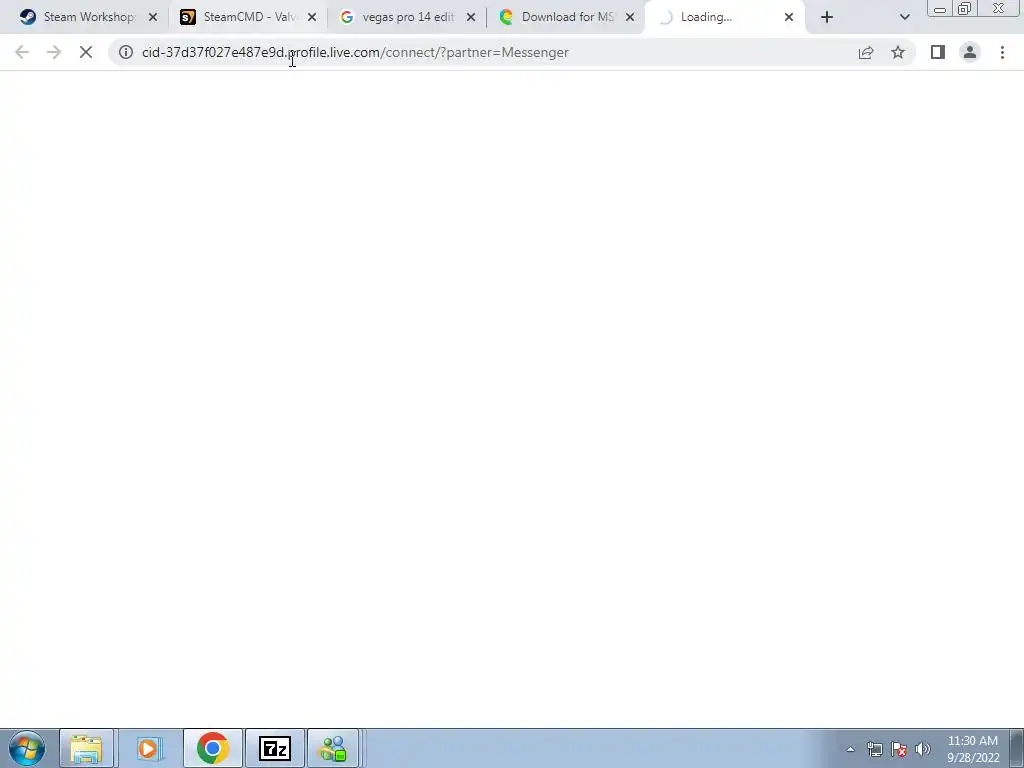Open 7-Zip from taskbar
The height and width of the screenshot is (768, 1024).
point(274,748)
